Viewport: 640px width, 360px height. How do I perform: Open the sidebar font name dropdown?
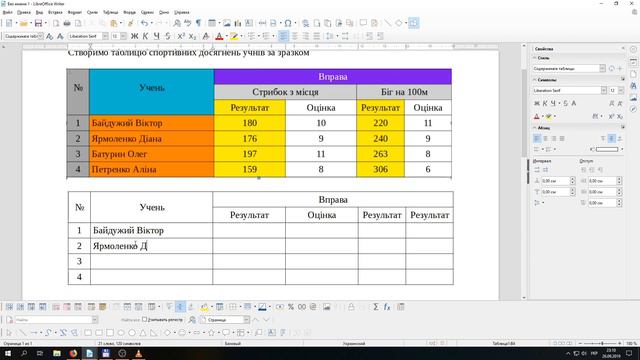pyautogui.click(x=603, y=90)
